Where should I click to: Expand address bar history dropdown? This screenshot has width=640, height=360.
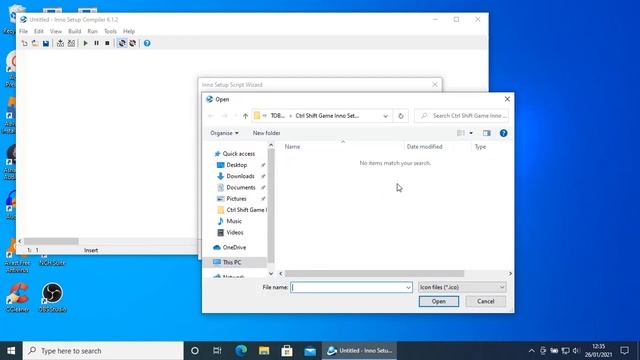click(x=385, y=116)
